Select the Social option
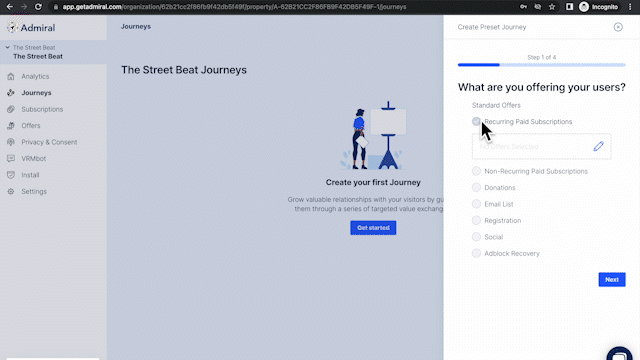The height and width of the screenshot is (360, 640). [x=476, y=237]
